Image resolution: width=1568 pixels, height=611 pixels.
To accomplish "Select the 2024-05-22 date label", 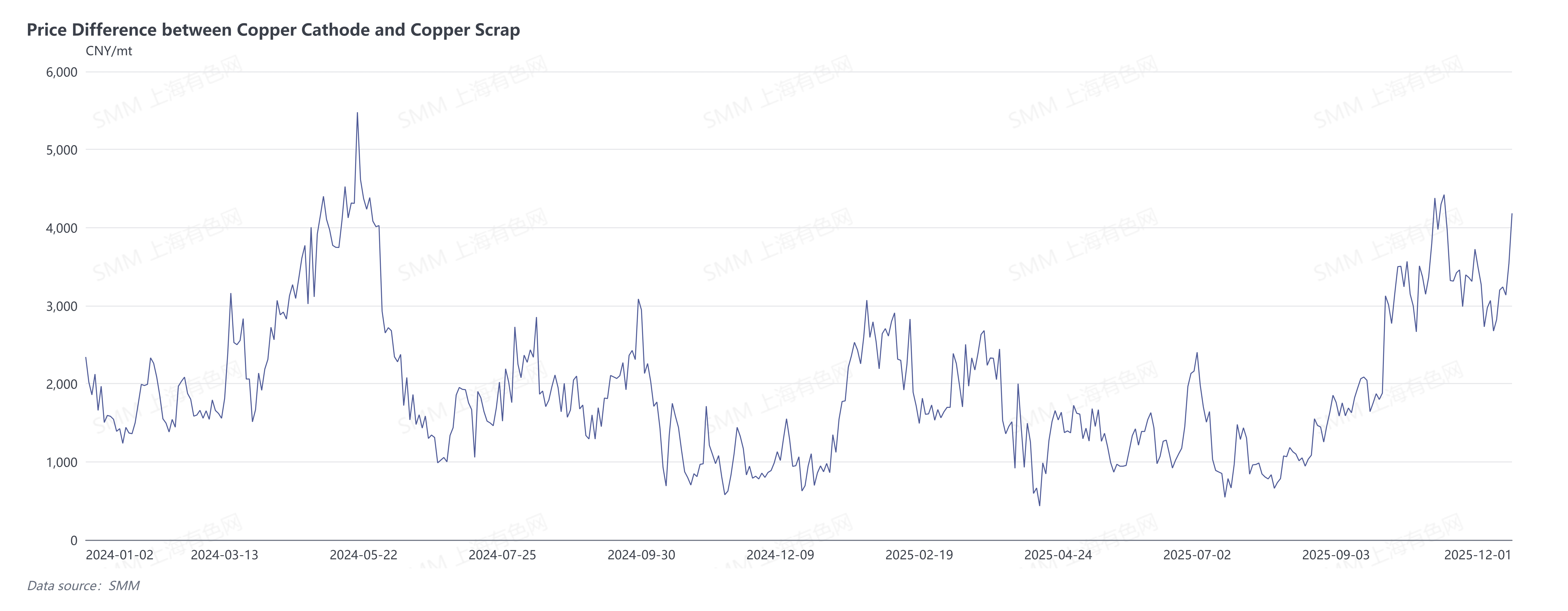I will coord(364,555).
